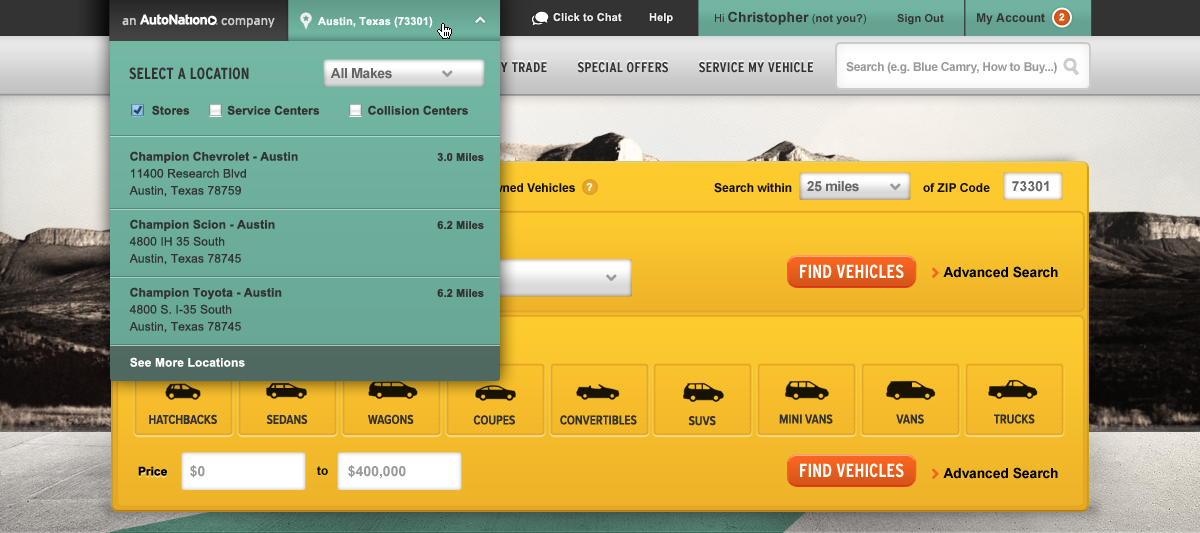Click the 11400 Research Blvd address line
This screenshot has width=1200, height=533.
(x=188, y=174)
